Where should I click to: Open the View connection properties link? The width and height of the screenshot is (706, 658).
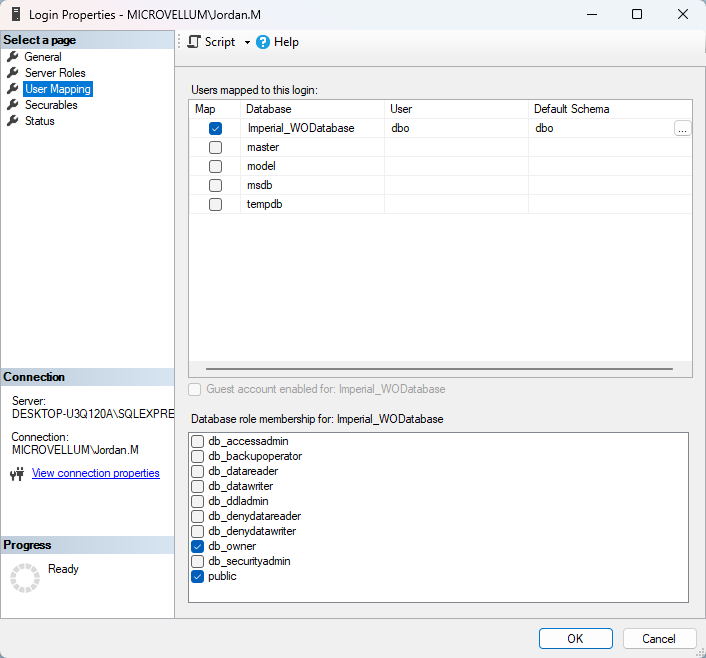[x=96, y=473]
